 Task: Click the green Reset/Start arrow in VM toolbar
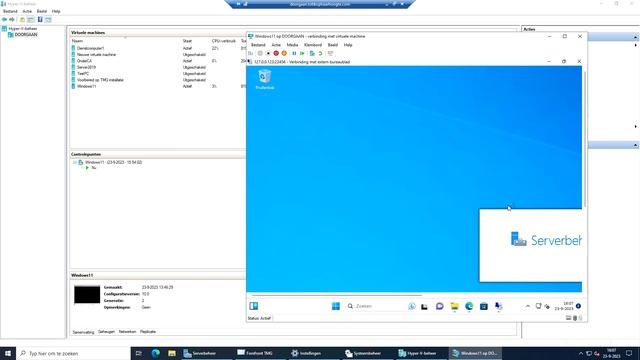click(x=302, y=53)
